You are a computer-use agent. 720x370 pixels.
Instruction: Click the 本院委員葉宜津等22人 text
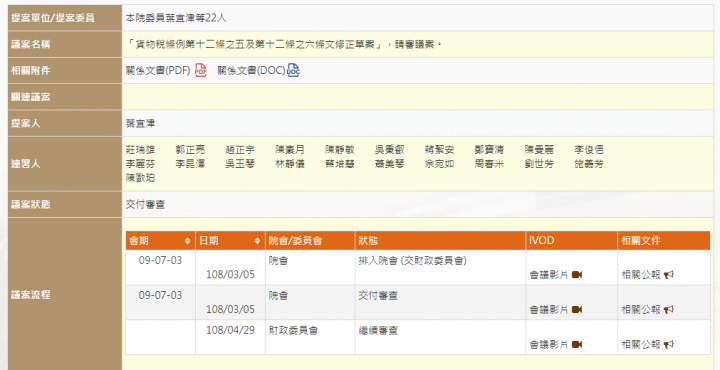(x=176, y=18)
